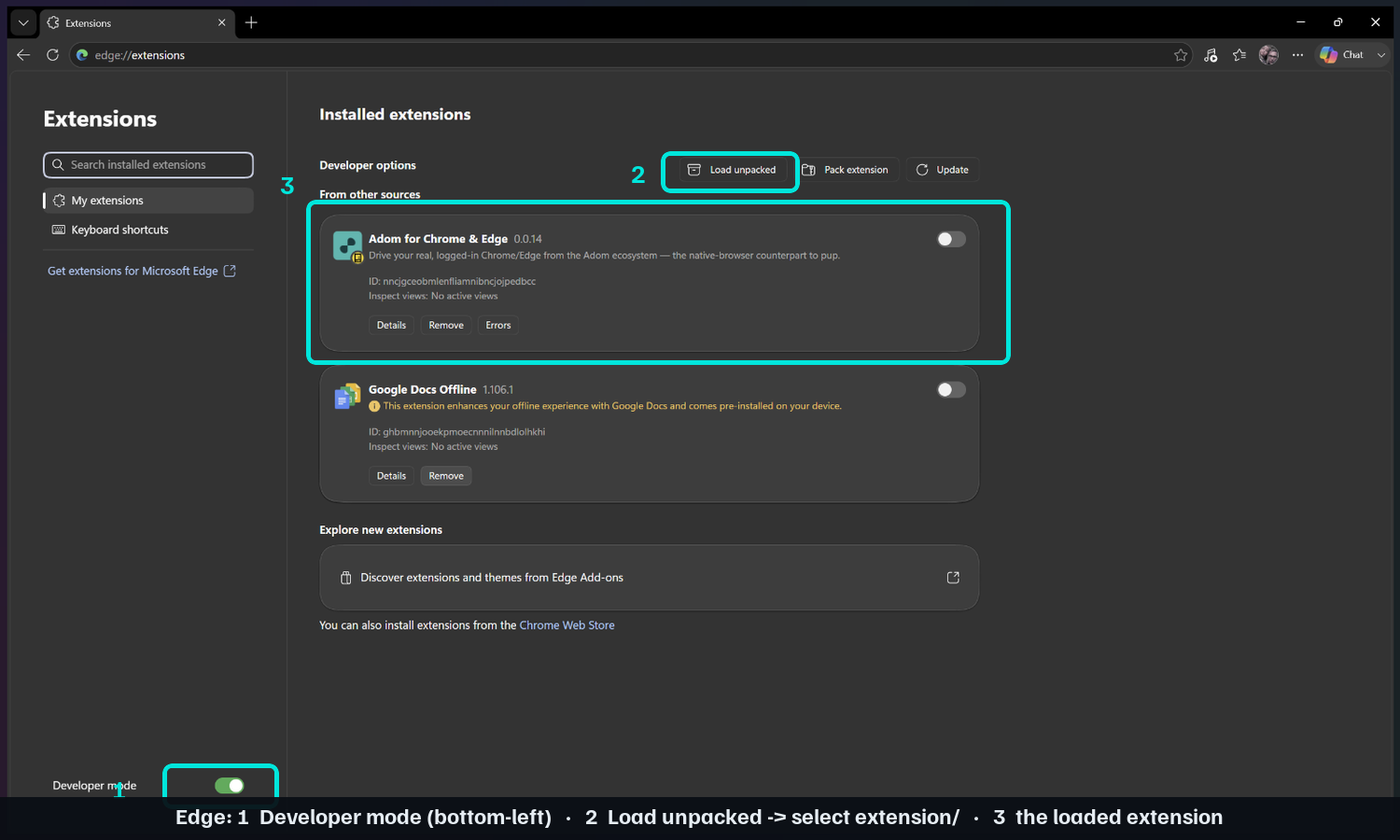Click the Load unpacked button

pyautogui.click(x=732, y=170)
